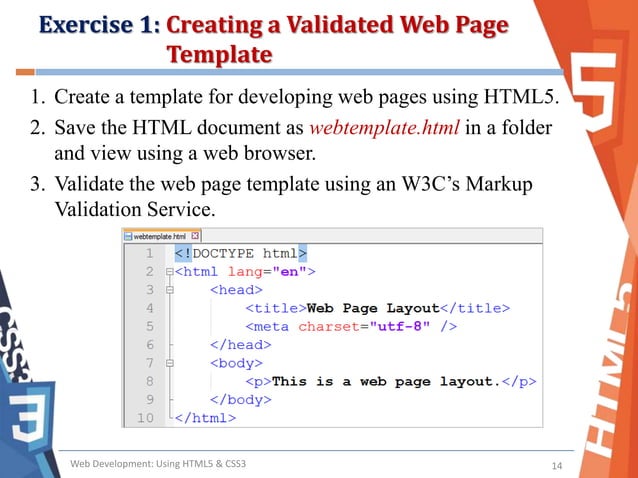Click the file icon on webtemplate.html tab

128,236
